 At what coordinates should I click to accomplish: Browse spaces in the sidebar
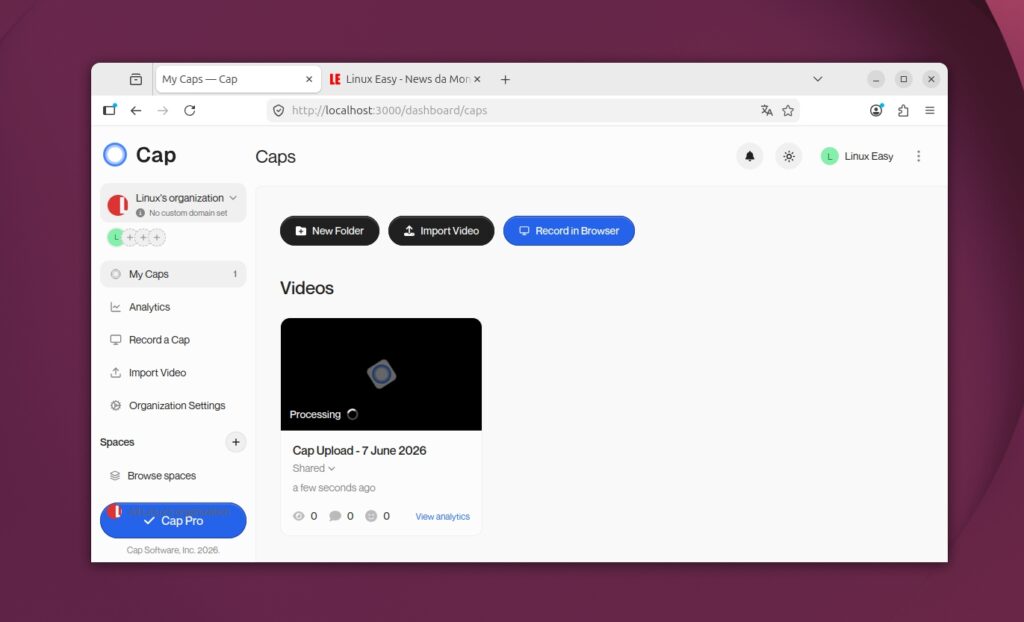(x=173, y=476)
